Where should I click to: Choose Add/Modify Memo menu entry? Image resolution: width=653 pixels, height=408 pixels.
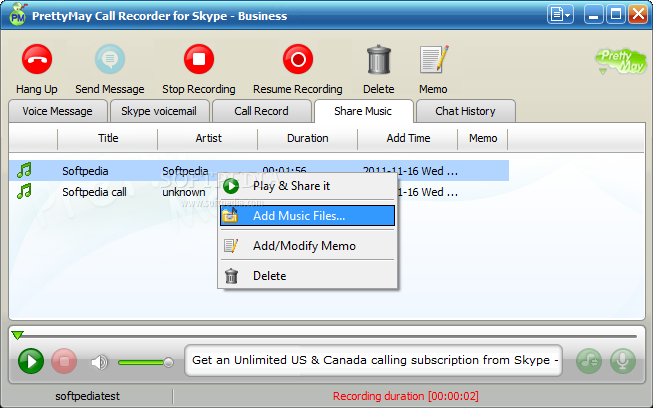(x=308, y=246)
